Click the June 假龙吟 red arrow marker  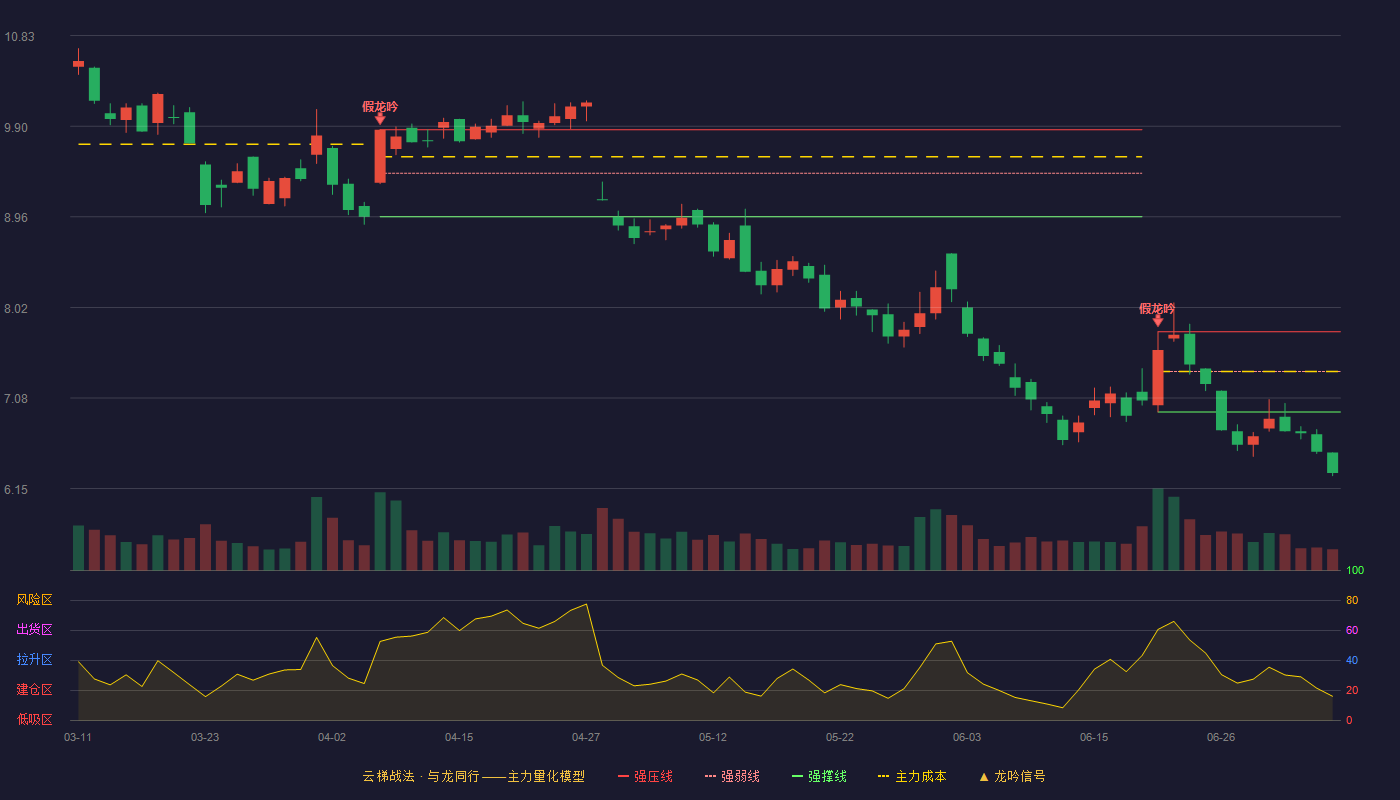click(x=1158, y=321)
